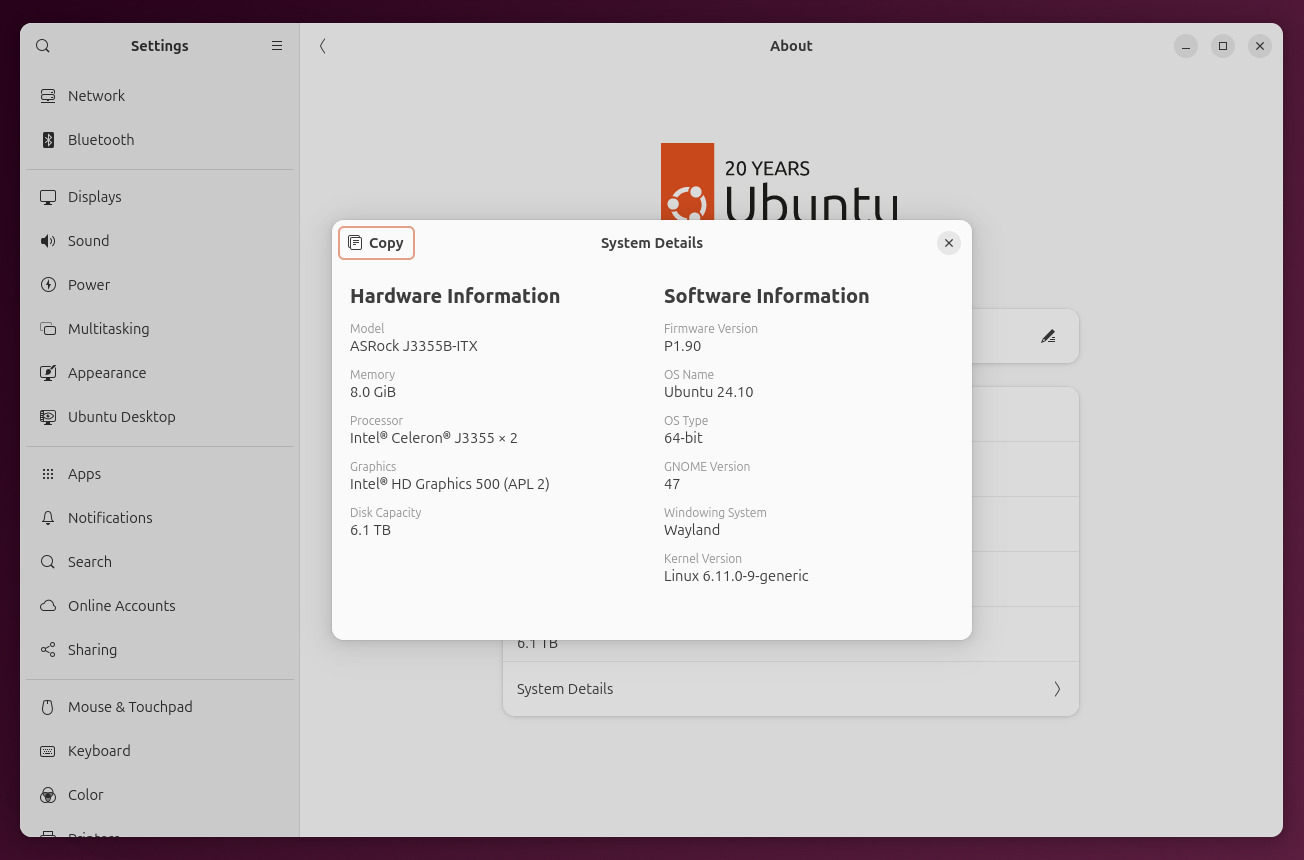1304x860 pixels.
Task: Click model value ASRock J3355B-ITX
Action: (x=414, y=346)
